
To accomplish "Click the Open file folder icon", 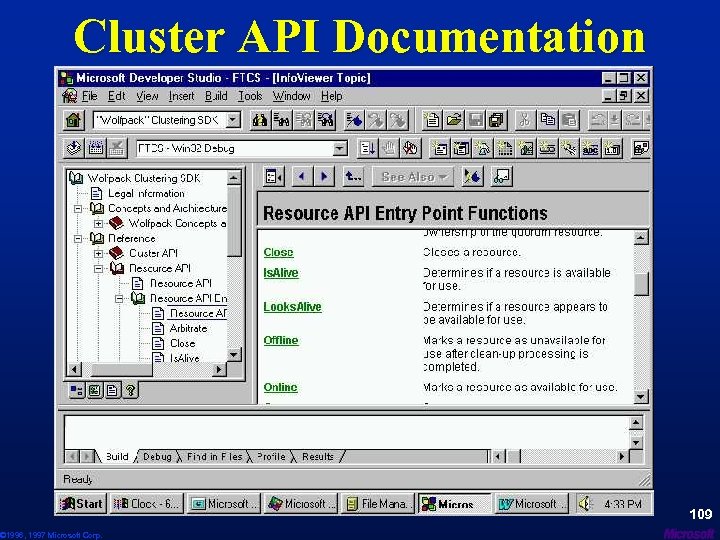I will tap(454, 120).
